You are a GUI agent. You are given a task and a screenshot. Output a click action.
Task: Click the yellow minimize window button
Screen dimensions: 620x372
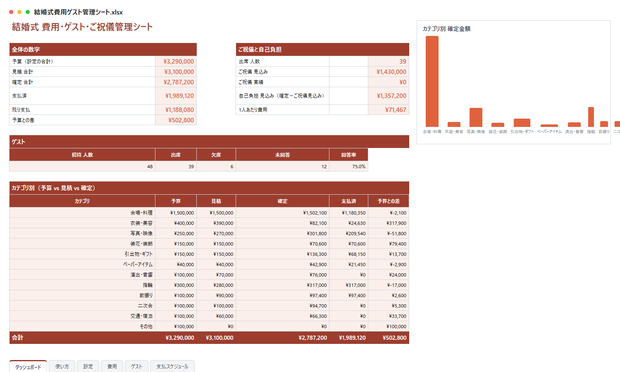tap(19, 12)
